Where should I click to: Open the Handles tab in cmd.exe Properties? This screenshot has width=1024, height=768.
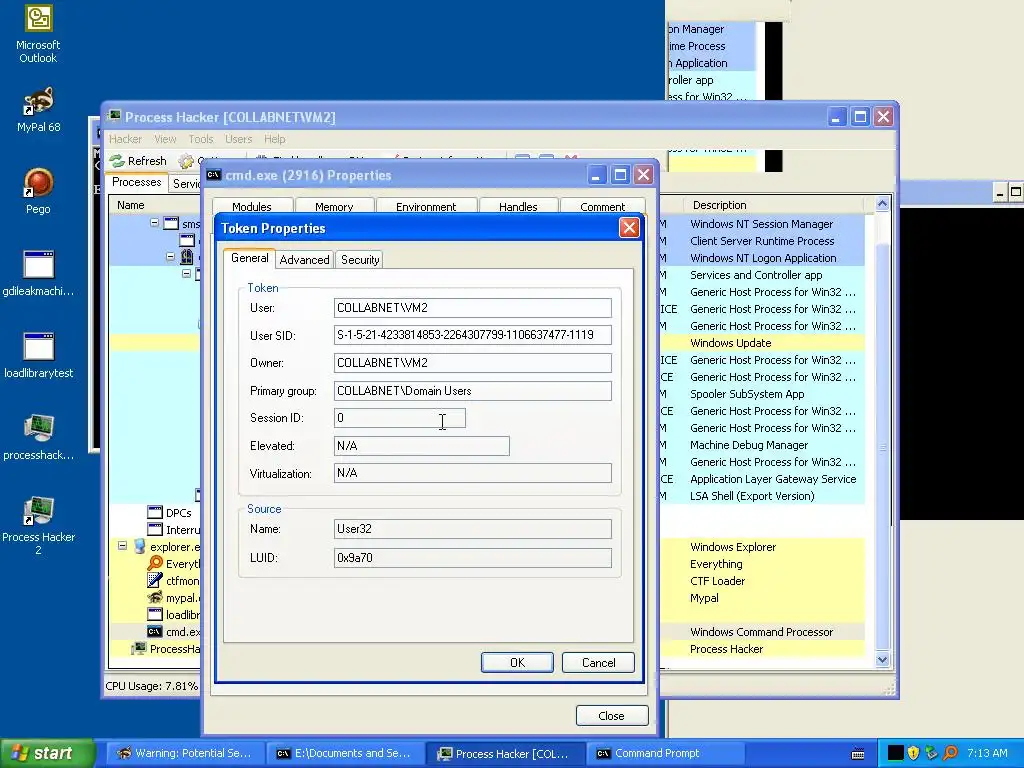click(518, 206)
